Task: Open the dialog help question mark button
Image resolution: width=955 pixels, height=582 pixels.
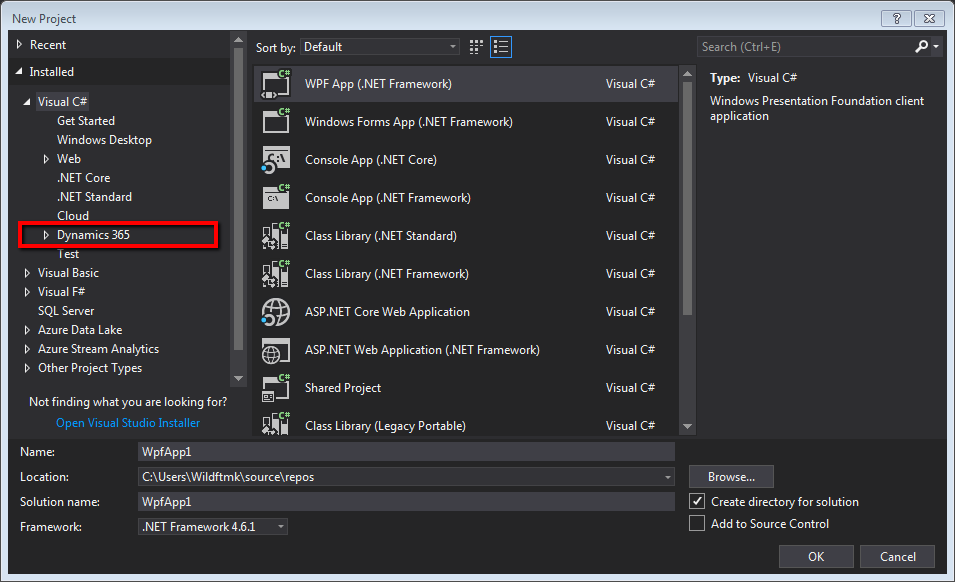Action: [897, 18]
